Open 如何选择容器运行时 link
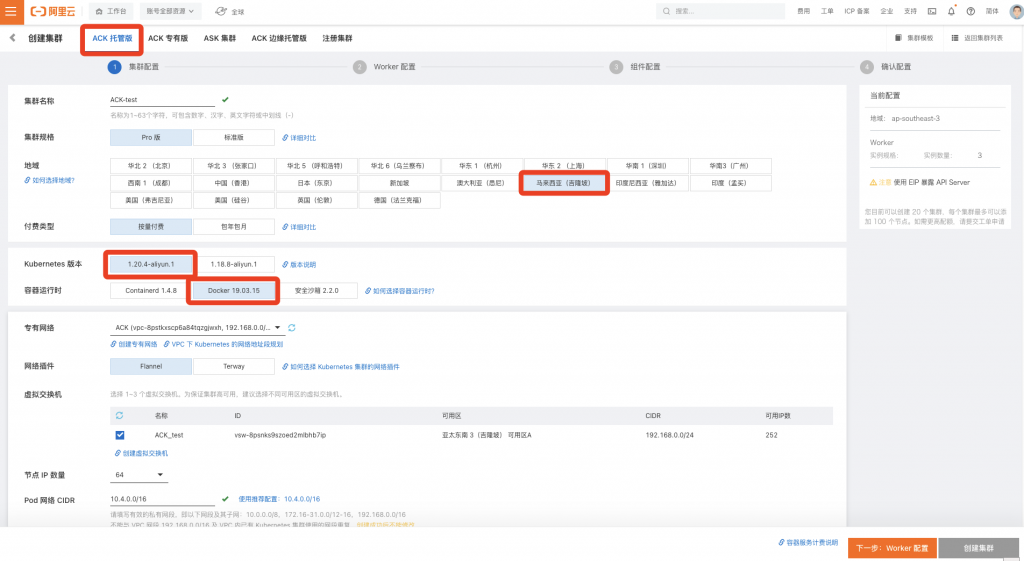Image resolution: width=1024 pixels, height=561 pixels. click(400, 291)
